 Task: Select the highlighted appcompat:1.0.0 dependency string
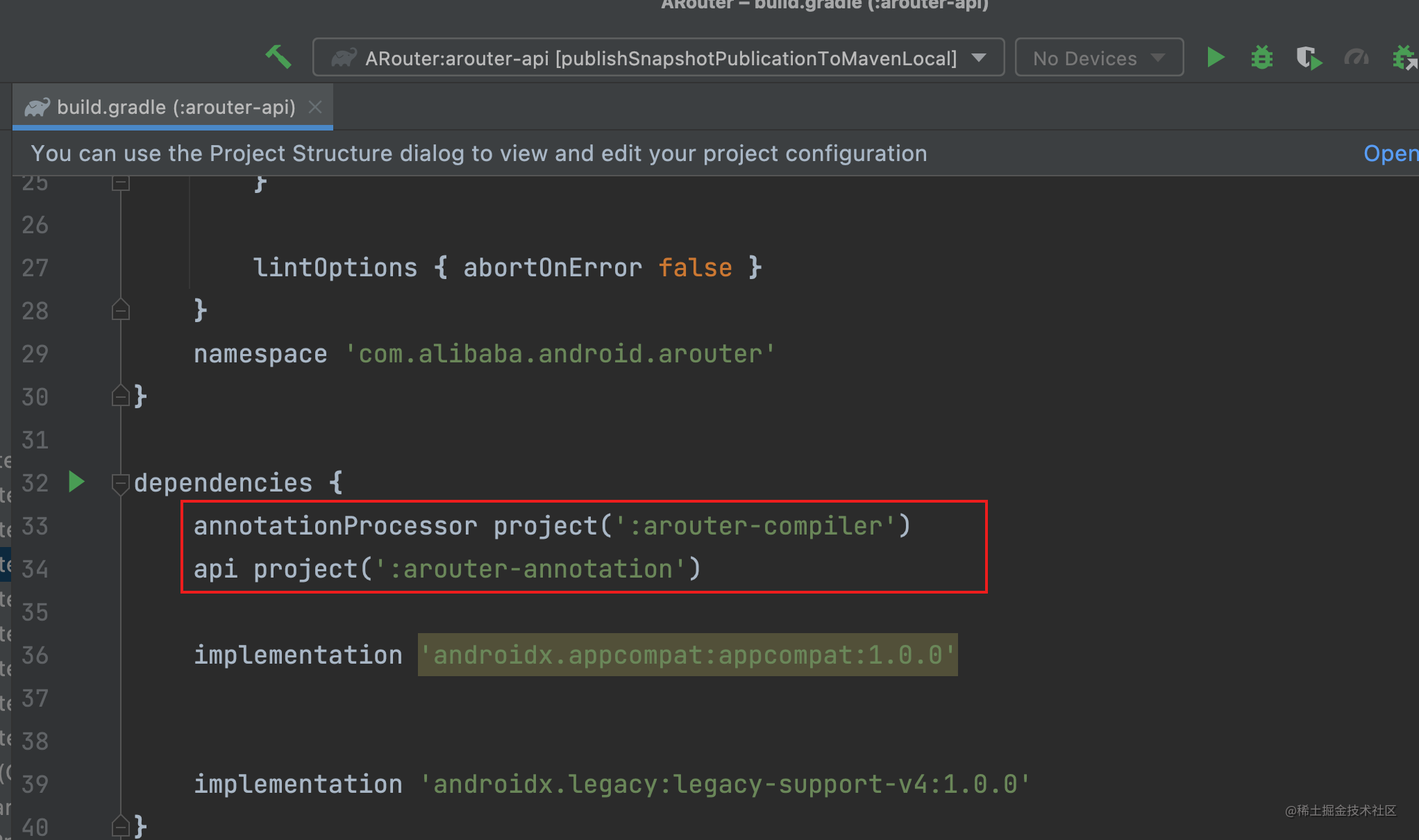coord(687,654)
